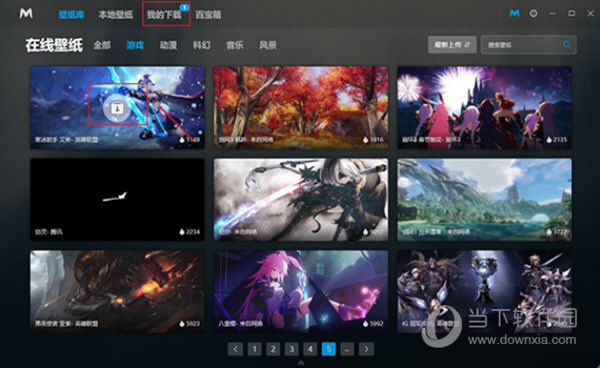Click the M logo at top left

tap(26, 14)
